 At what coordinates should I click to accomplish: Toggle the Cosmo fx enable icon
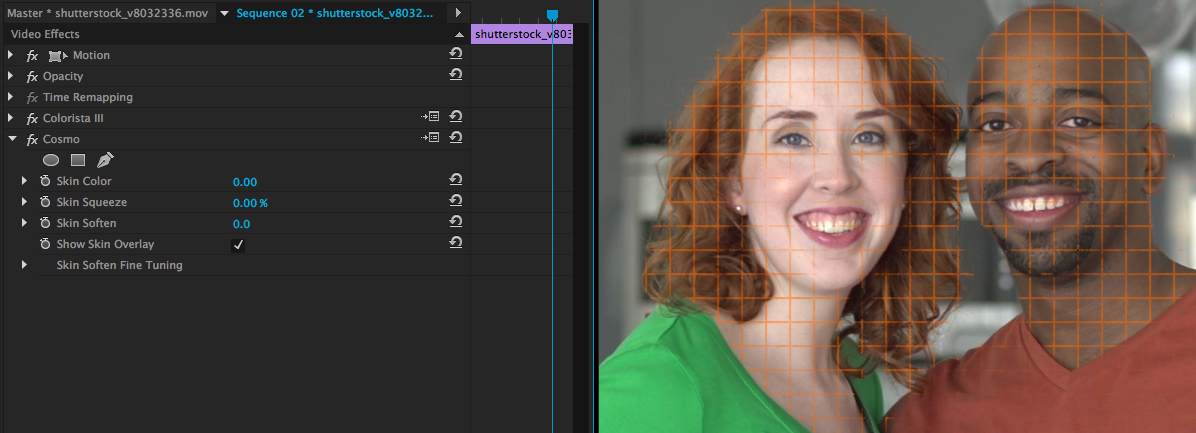pos(32,140)
